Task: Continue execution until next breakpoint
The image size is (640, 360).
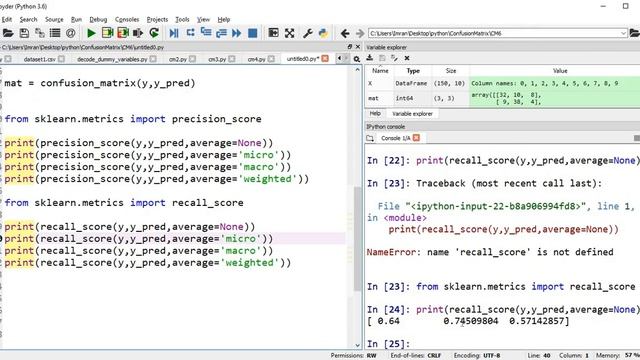Action: [237, 33]
